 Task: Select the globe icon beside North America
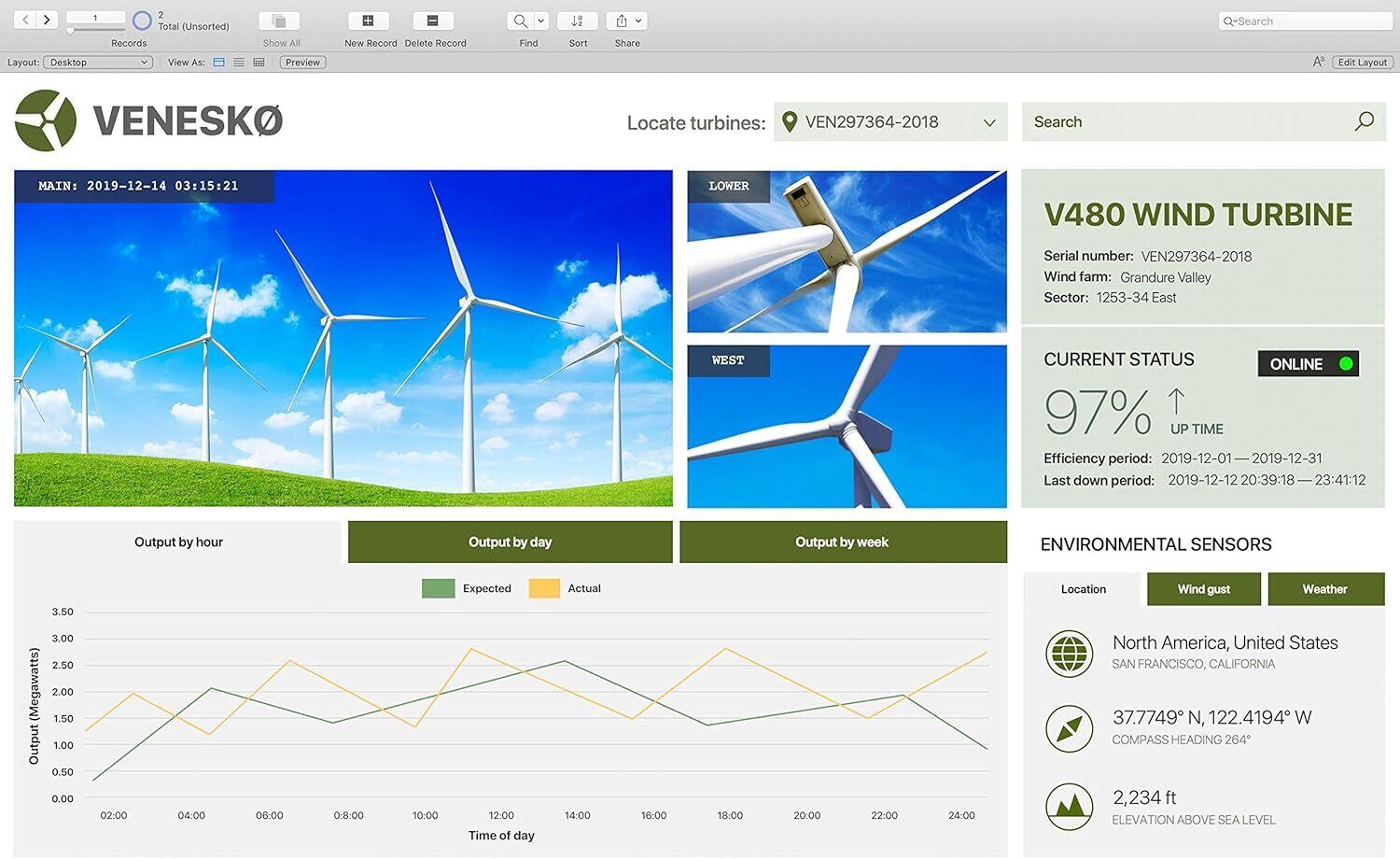tap(1069, 654)
